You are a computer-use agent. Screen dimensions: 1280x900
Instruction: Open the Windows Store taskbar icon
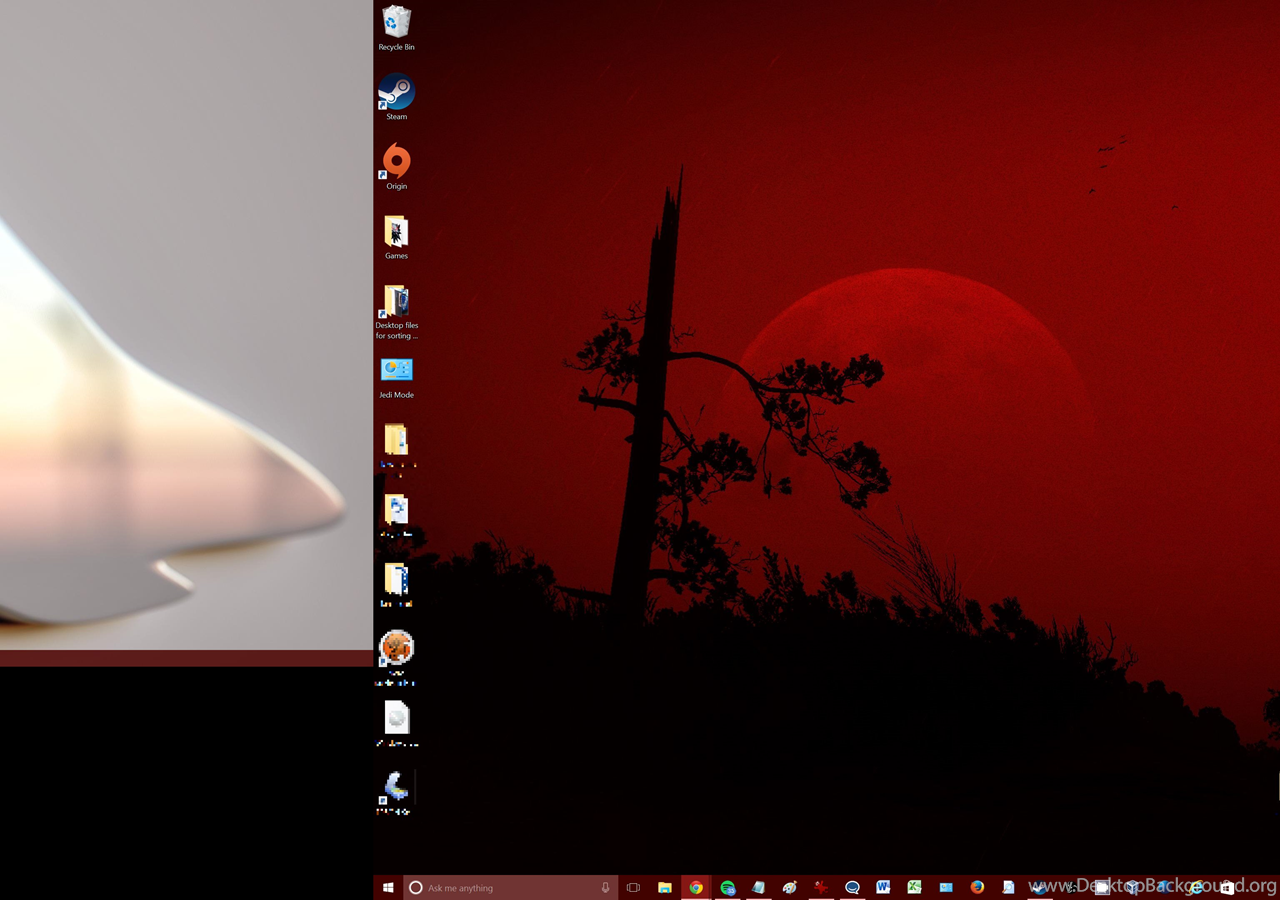1227,888
